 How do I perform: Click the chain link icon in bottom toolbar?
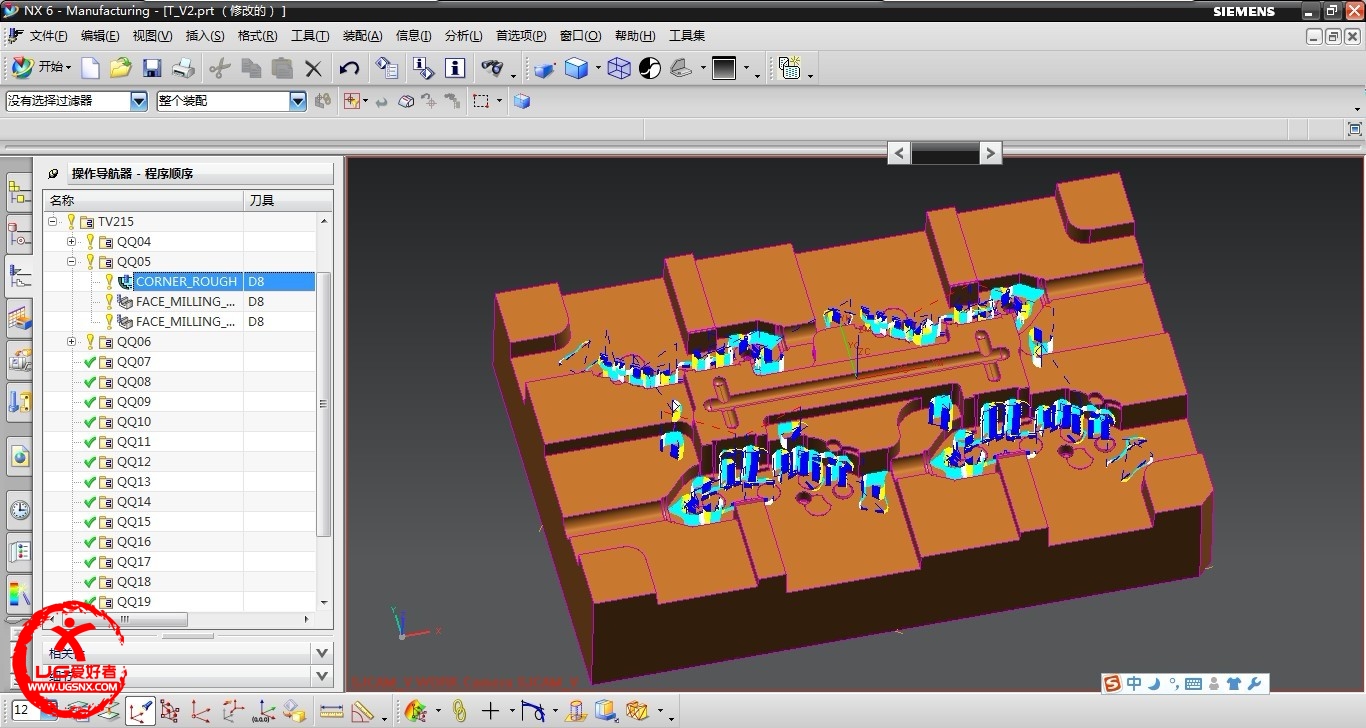(x=460, y=711)
